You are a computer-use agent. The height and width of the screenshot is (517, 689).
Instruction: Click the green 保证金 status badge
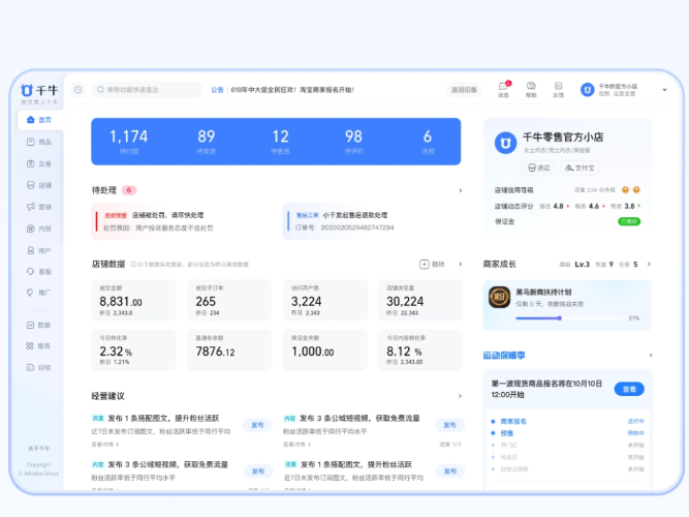click(x=629, y=221)
